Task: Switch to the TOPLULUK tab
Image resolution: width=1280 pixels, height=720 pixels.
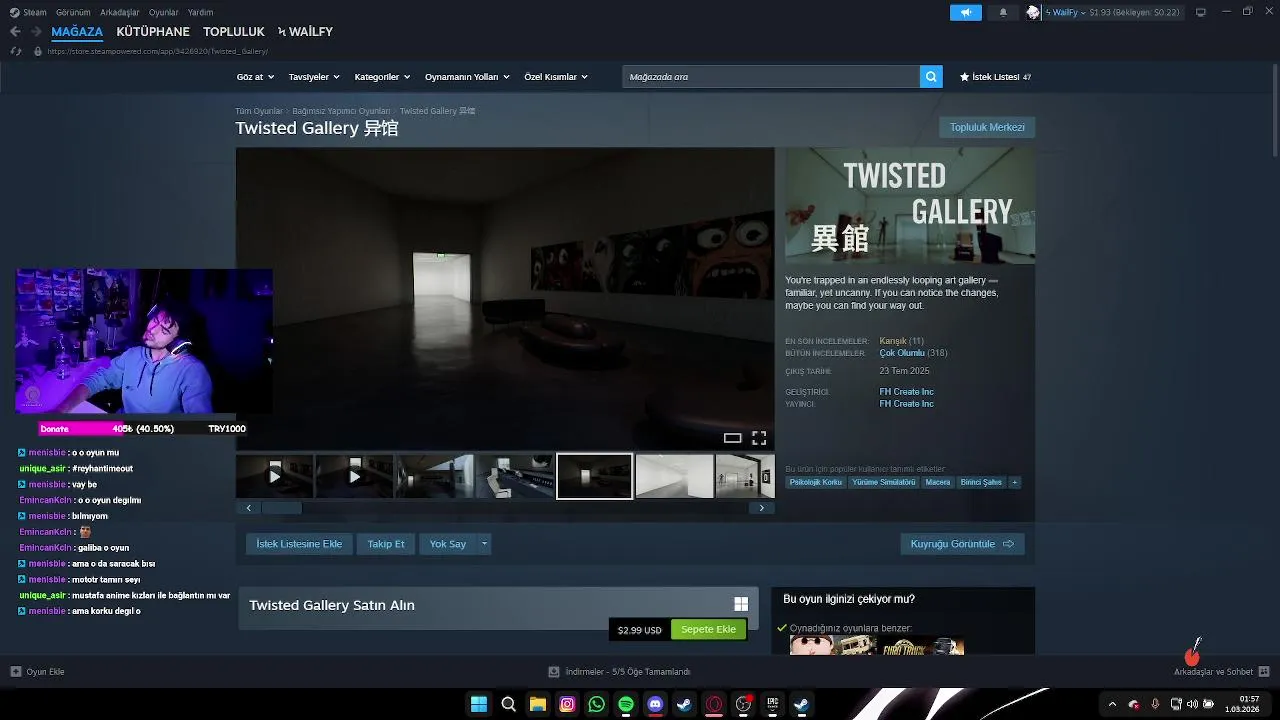Action: 234,32
